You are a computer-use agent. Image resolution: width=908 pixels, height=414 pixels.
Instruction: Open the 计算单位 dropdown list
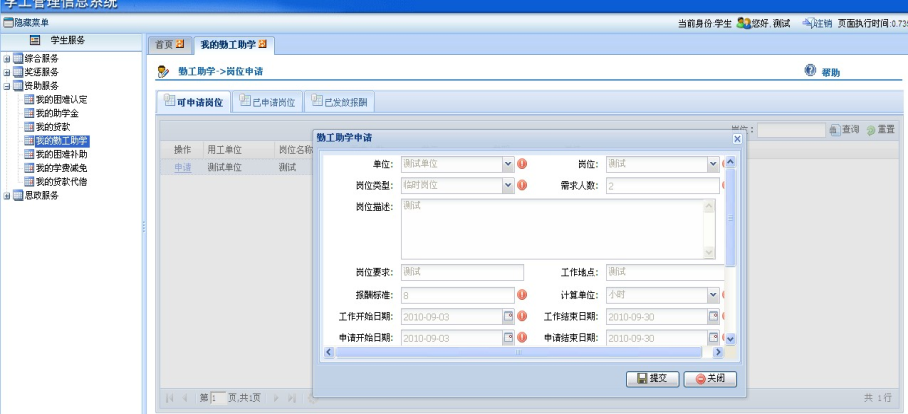coord(713,295)
